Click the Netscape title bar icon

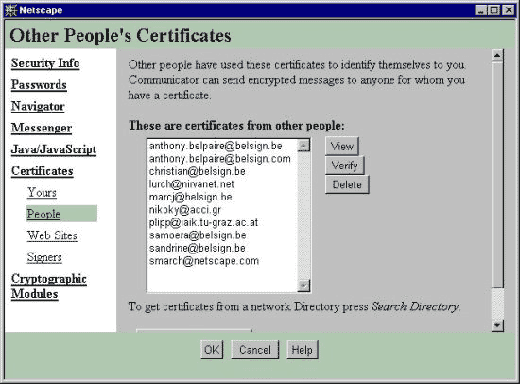(x=11, y=10)
